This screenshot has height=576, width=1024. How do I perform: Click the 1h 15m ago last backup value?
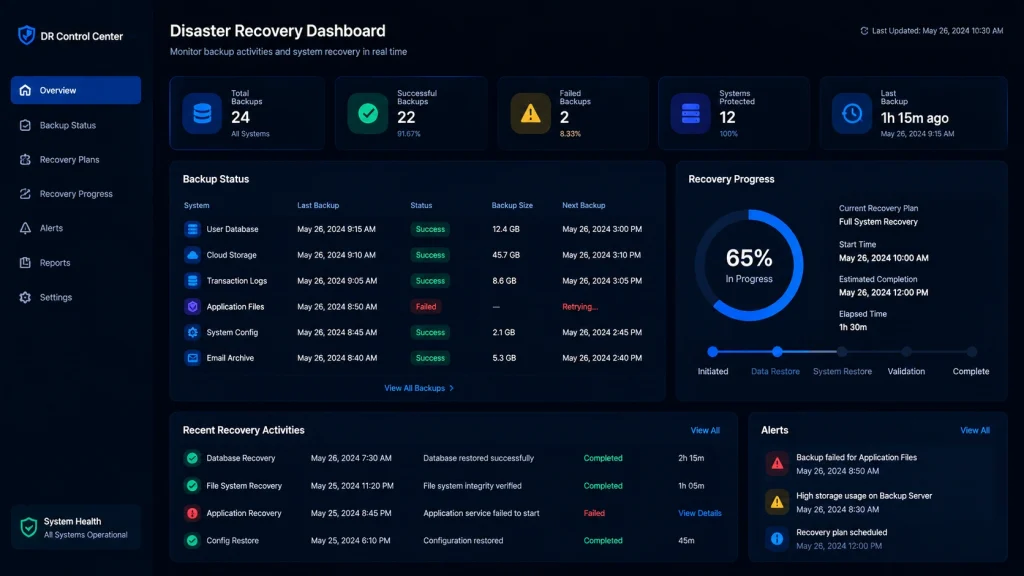click(914, 118)
